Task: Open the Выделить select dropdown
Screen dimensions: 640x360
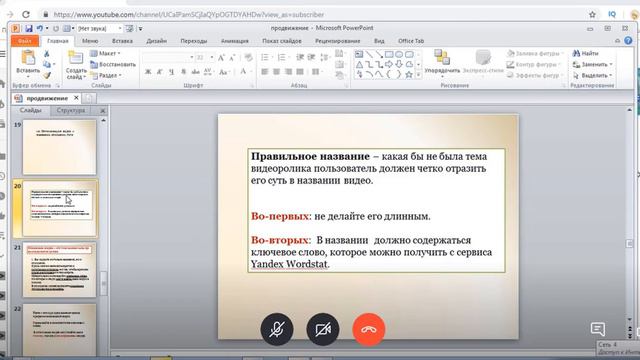Action: point(593,76)
